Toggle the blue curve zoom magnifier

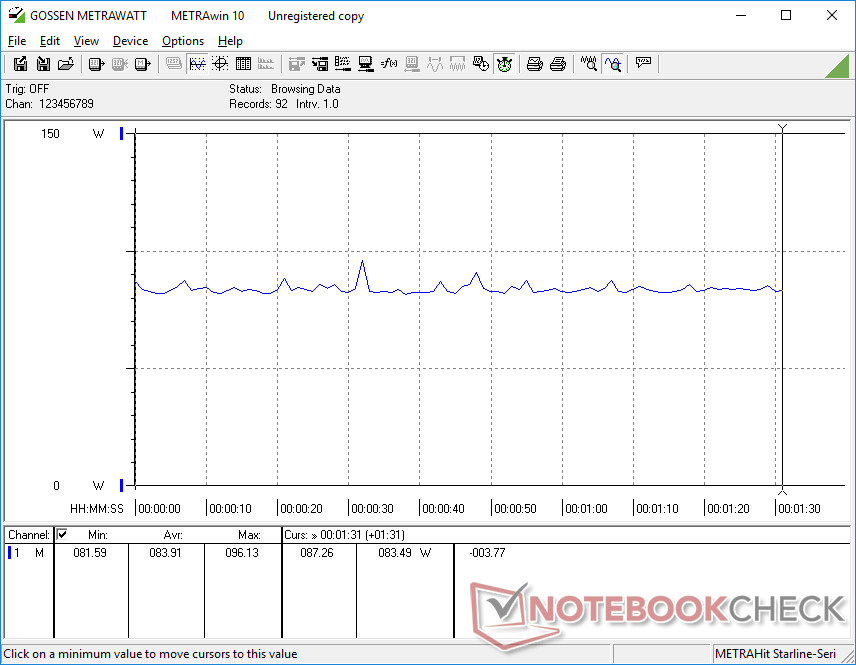[613, 64]
